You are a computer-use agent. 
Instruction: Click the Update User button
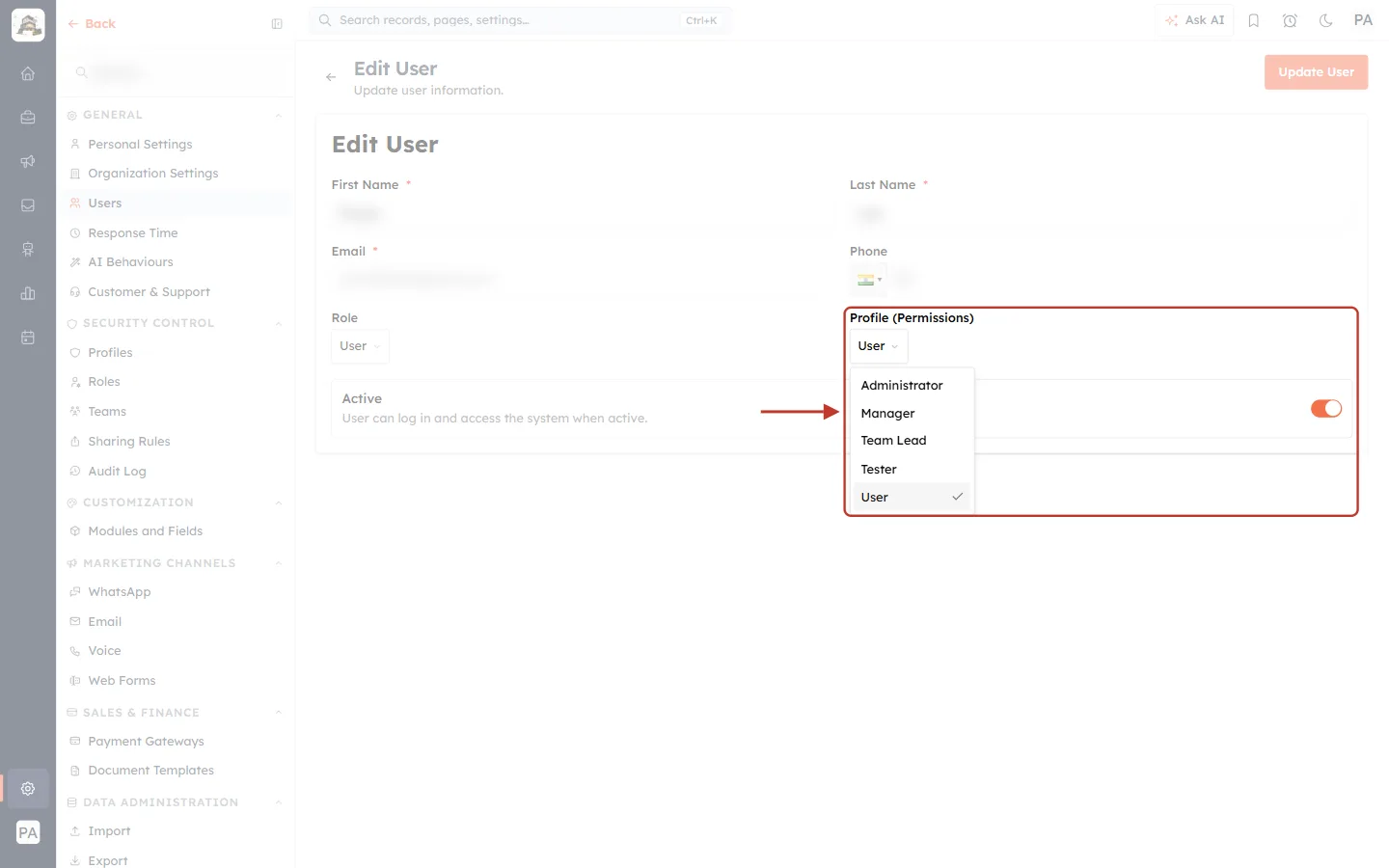coord(1316,72)
